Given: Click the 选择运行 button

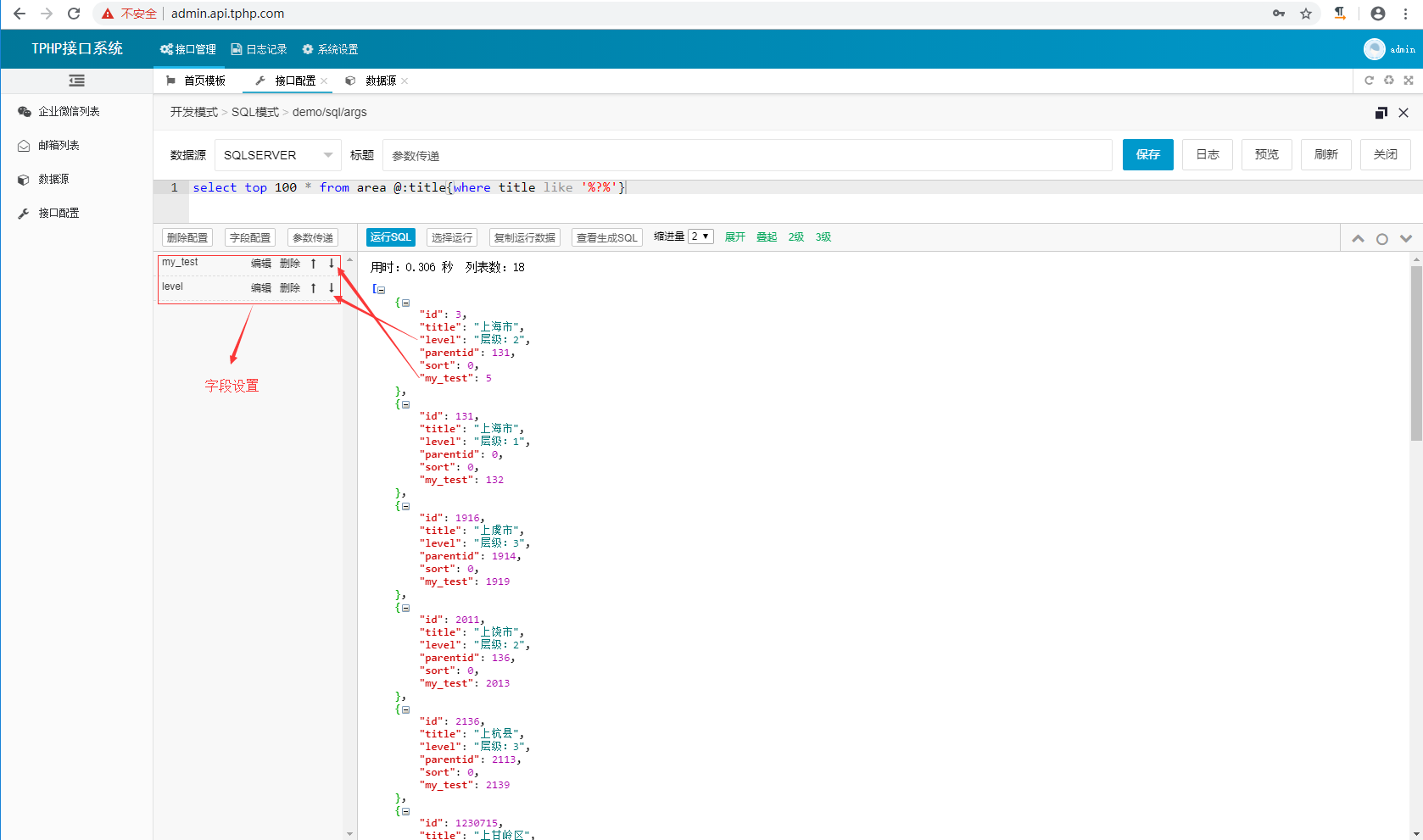Looking at the screenshot, I should pyautogui.click(x=452, y=237).
